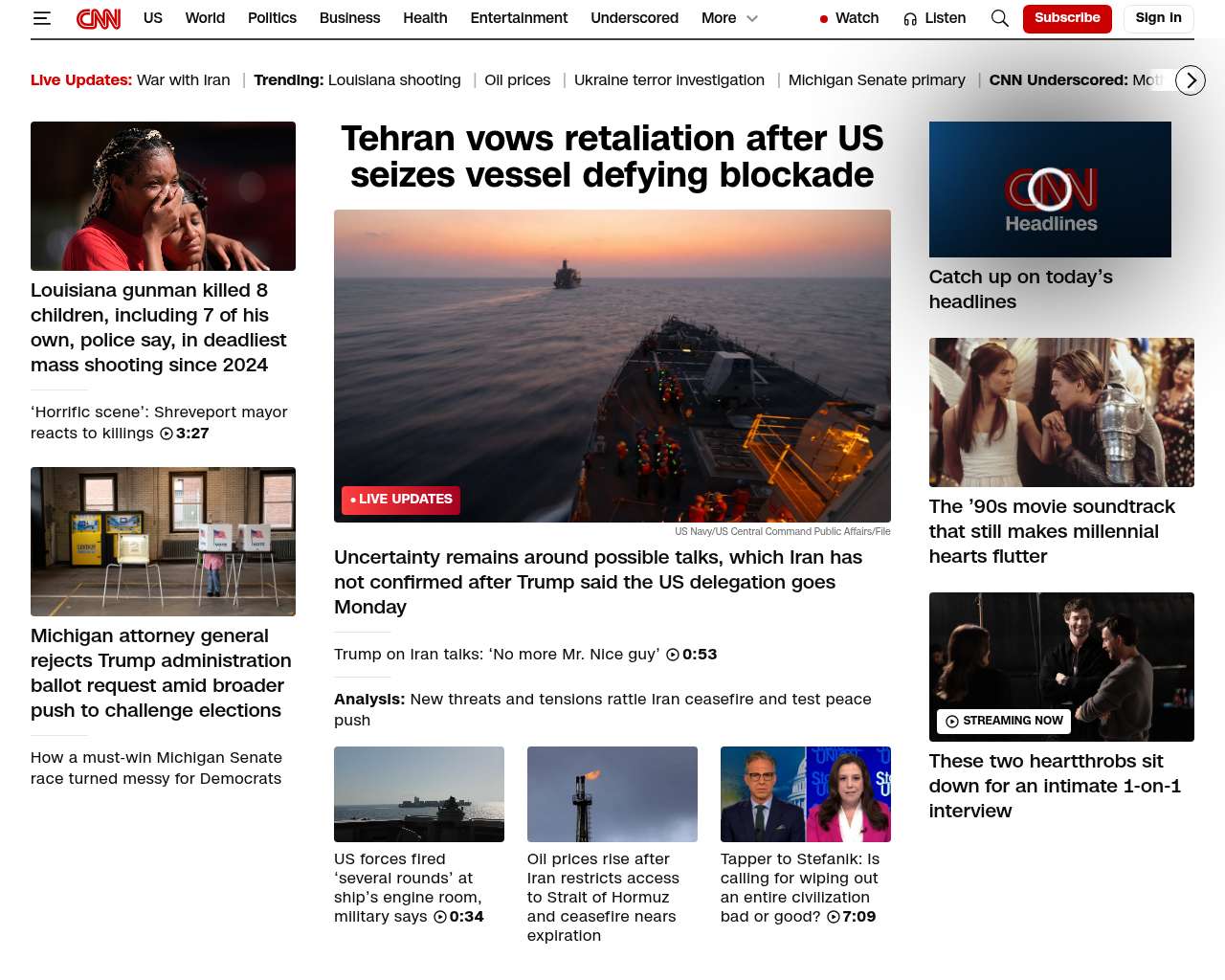Open the search magnifier icon

pos(999,18)
